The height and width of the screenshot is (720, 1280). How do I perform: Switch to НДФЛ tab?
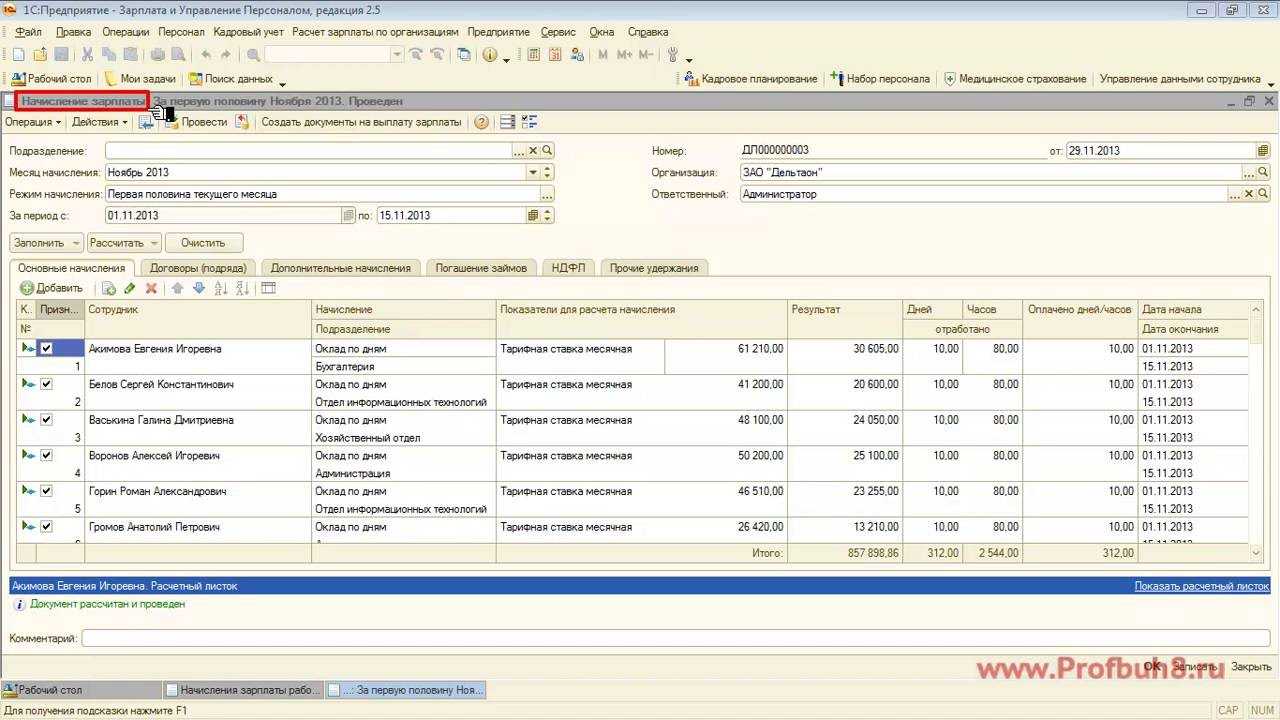[568, 268]
